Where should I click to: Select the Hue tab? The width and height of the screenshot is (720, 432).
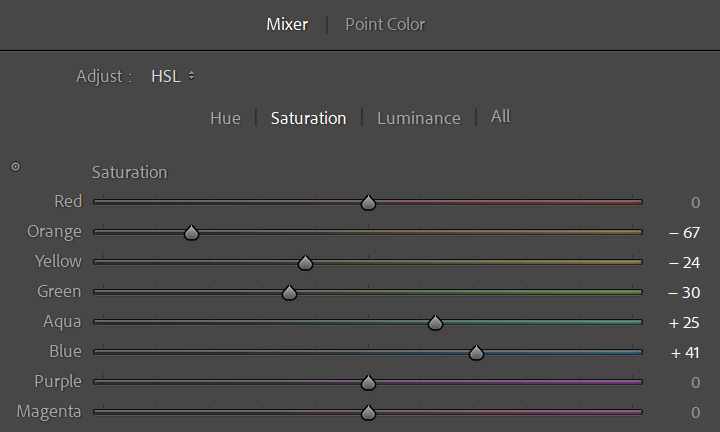coord(225,118)
